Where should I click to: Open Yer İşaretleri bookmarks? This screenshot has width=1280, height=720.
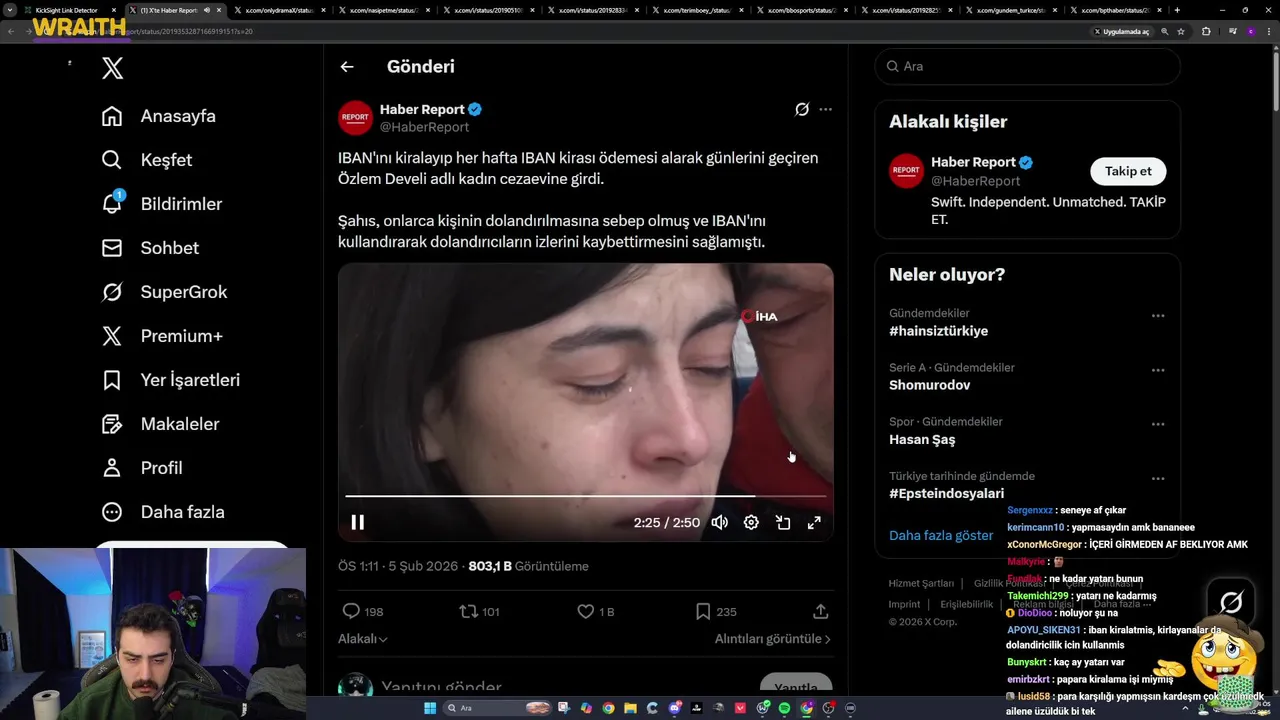[x=171, y=380]
